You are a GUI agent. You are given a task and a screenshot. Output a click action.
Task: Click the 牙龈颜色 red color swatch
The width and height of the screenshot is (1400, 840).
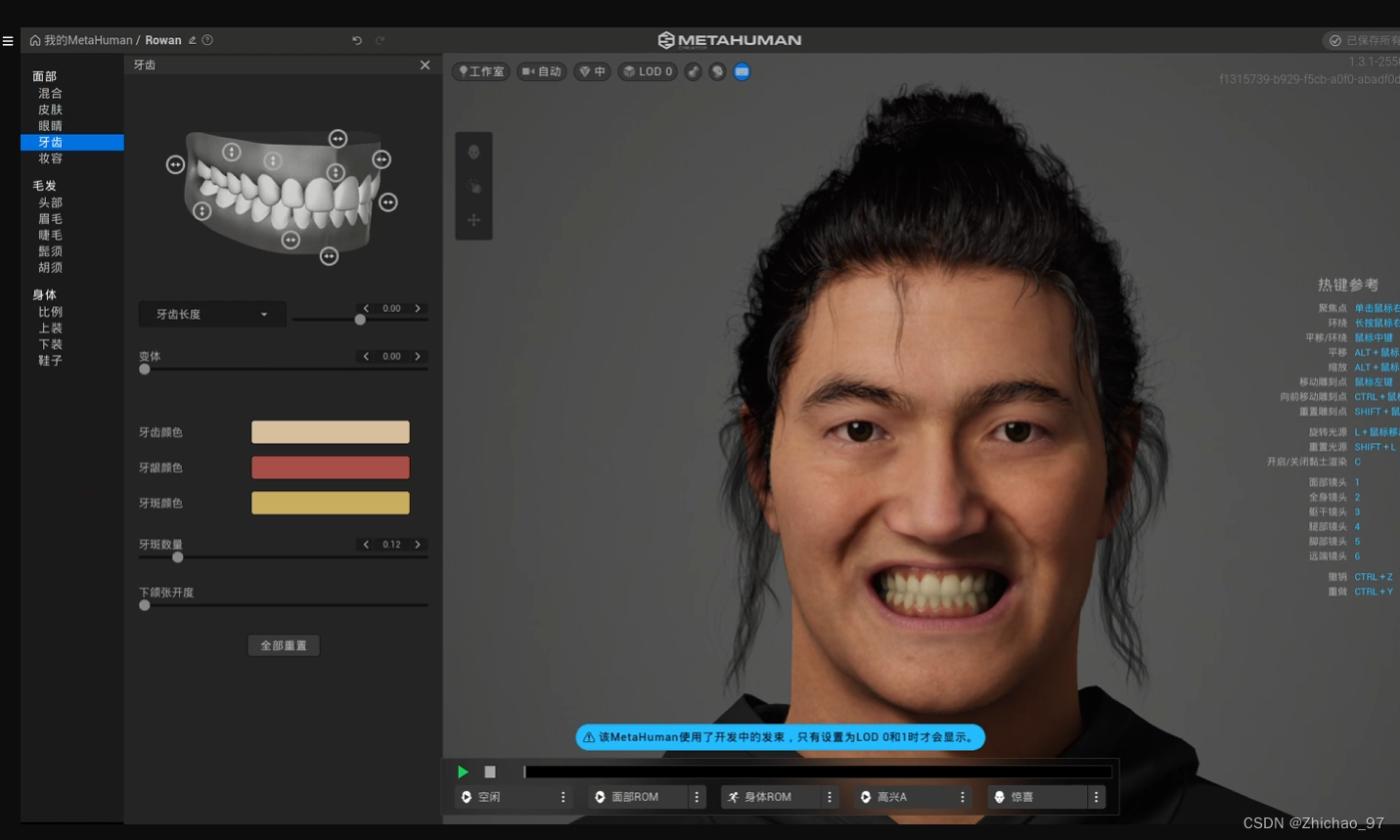tap(331, 467)
